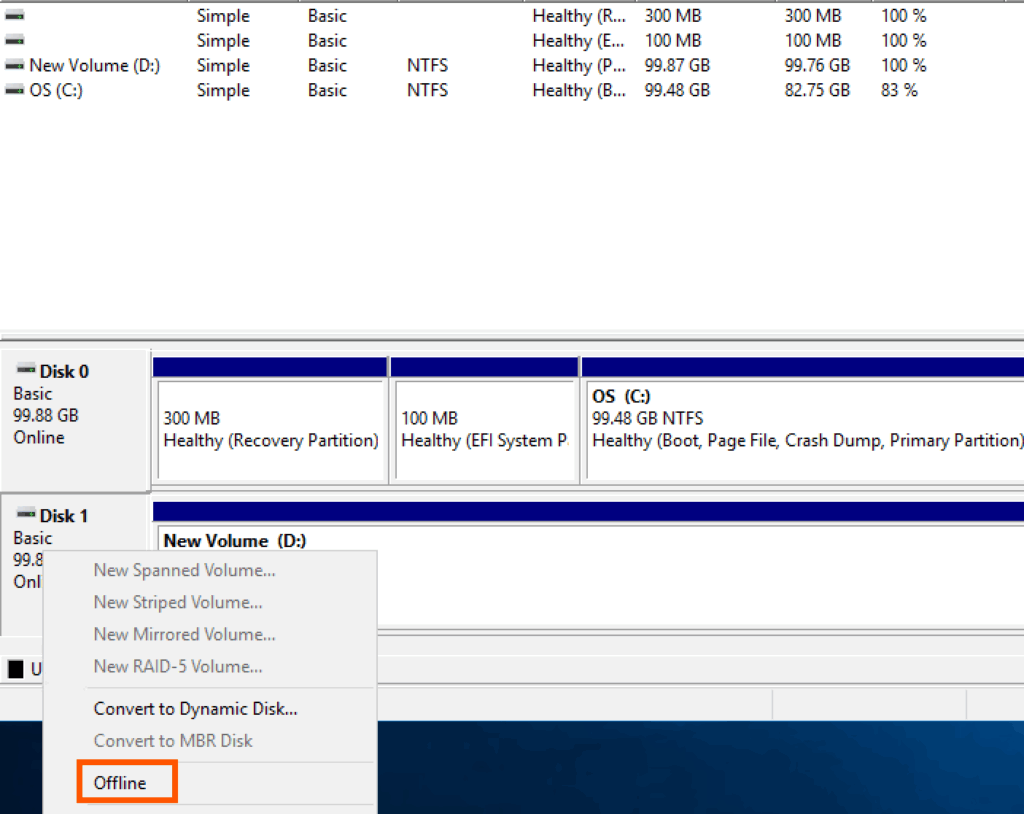Click the OS (C:) name in volume list
The height and width of the screenshot is (814, 1024).
tap(56, 90)
